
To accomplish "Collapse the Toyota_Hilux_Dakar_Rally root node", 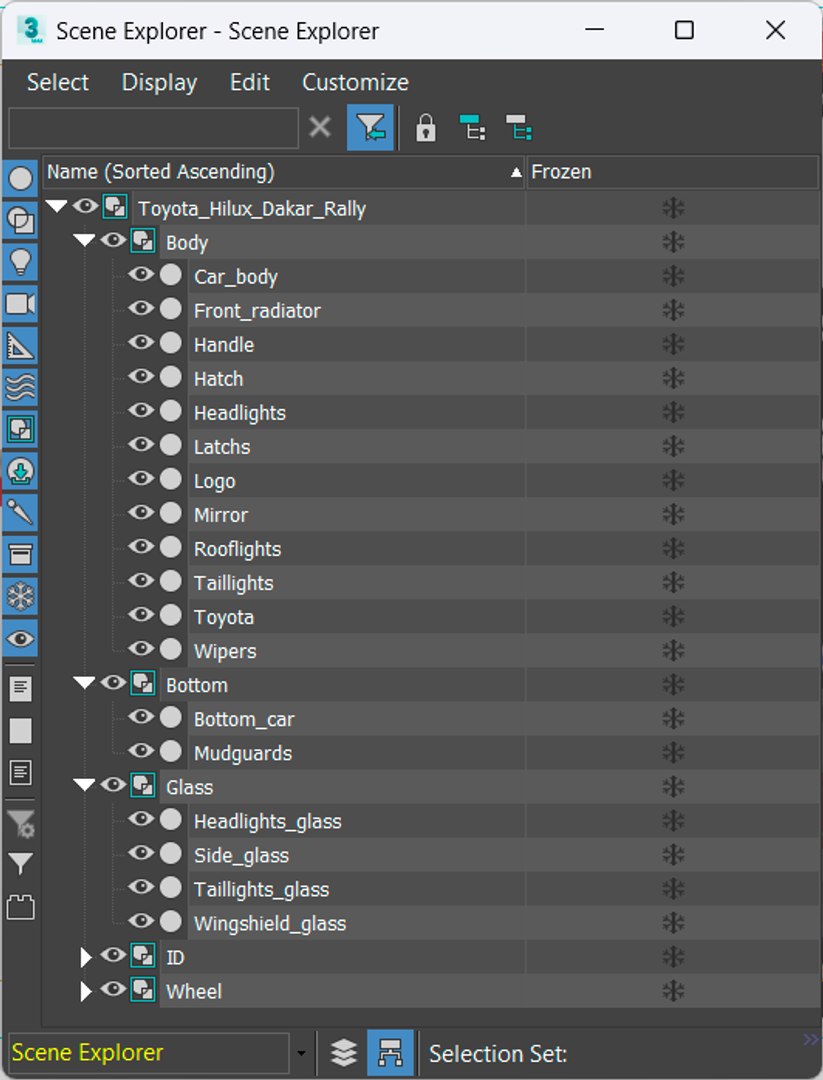I will click(x=56, y=205).
